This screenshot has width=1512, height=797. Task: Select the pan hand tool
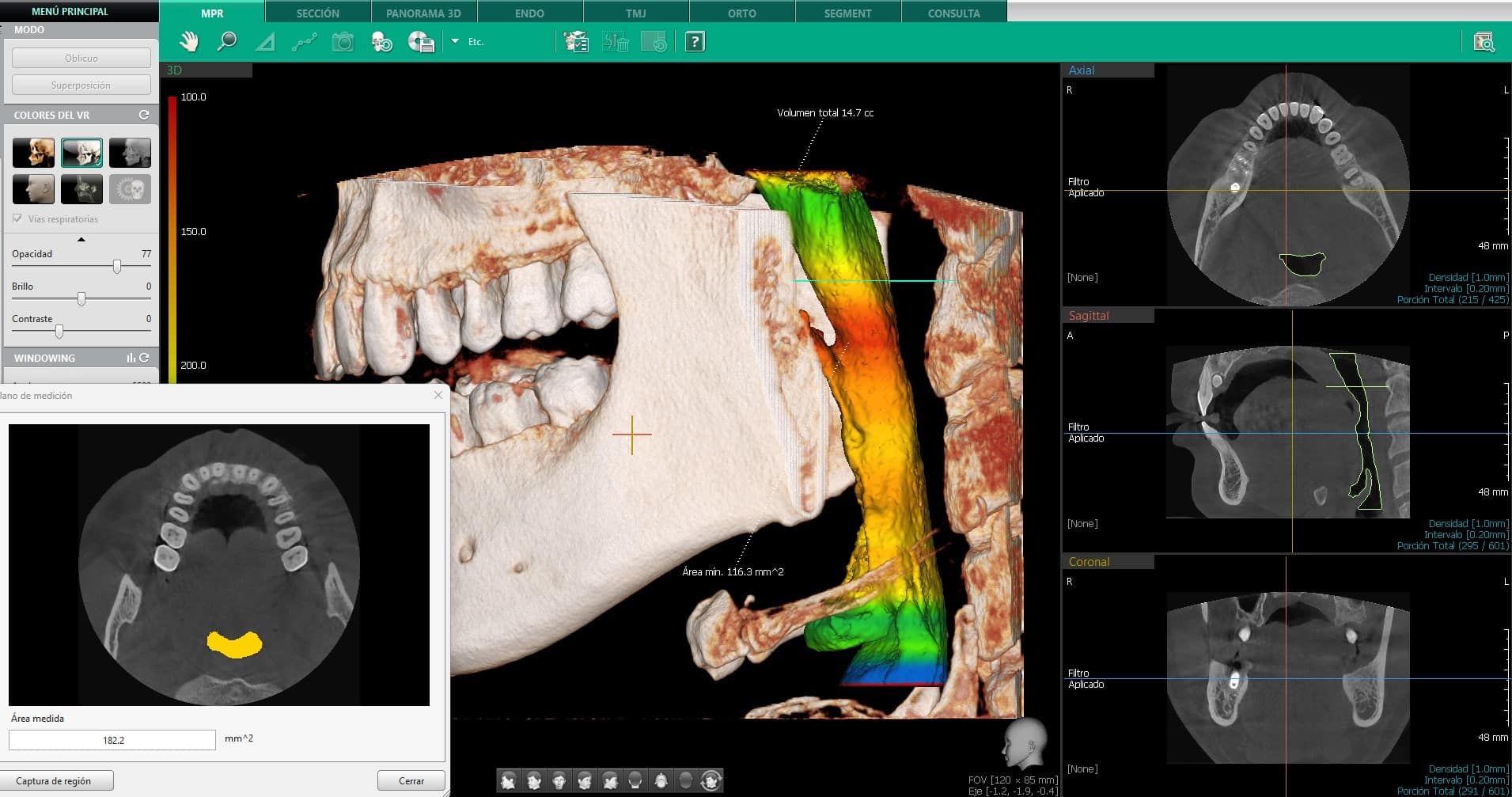pos(188,42)
